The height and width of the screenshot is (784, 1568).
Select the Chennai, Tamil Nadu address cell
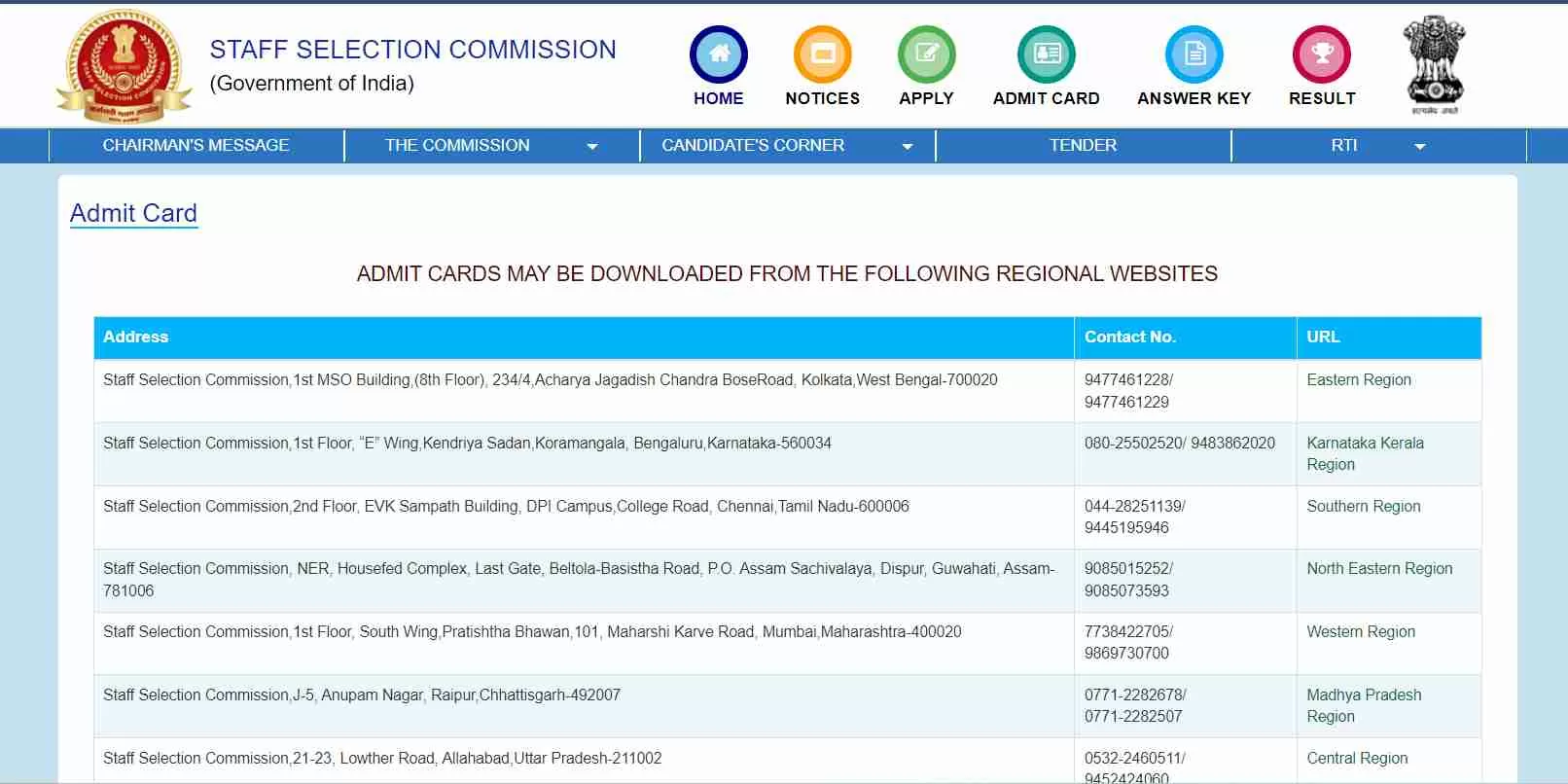point(584,517)
